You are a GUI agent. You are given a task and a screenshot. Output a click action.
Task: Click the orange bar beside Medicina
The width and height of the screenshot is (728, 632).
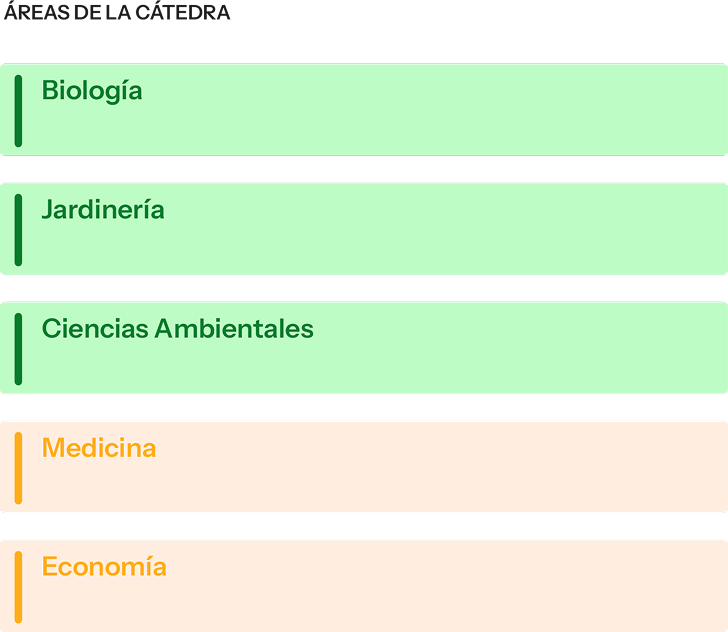tap(18, 468)
